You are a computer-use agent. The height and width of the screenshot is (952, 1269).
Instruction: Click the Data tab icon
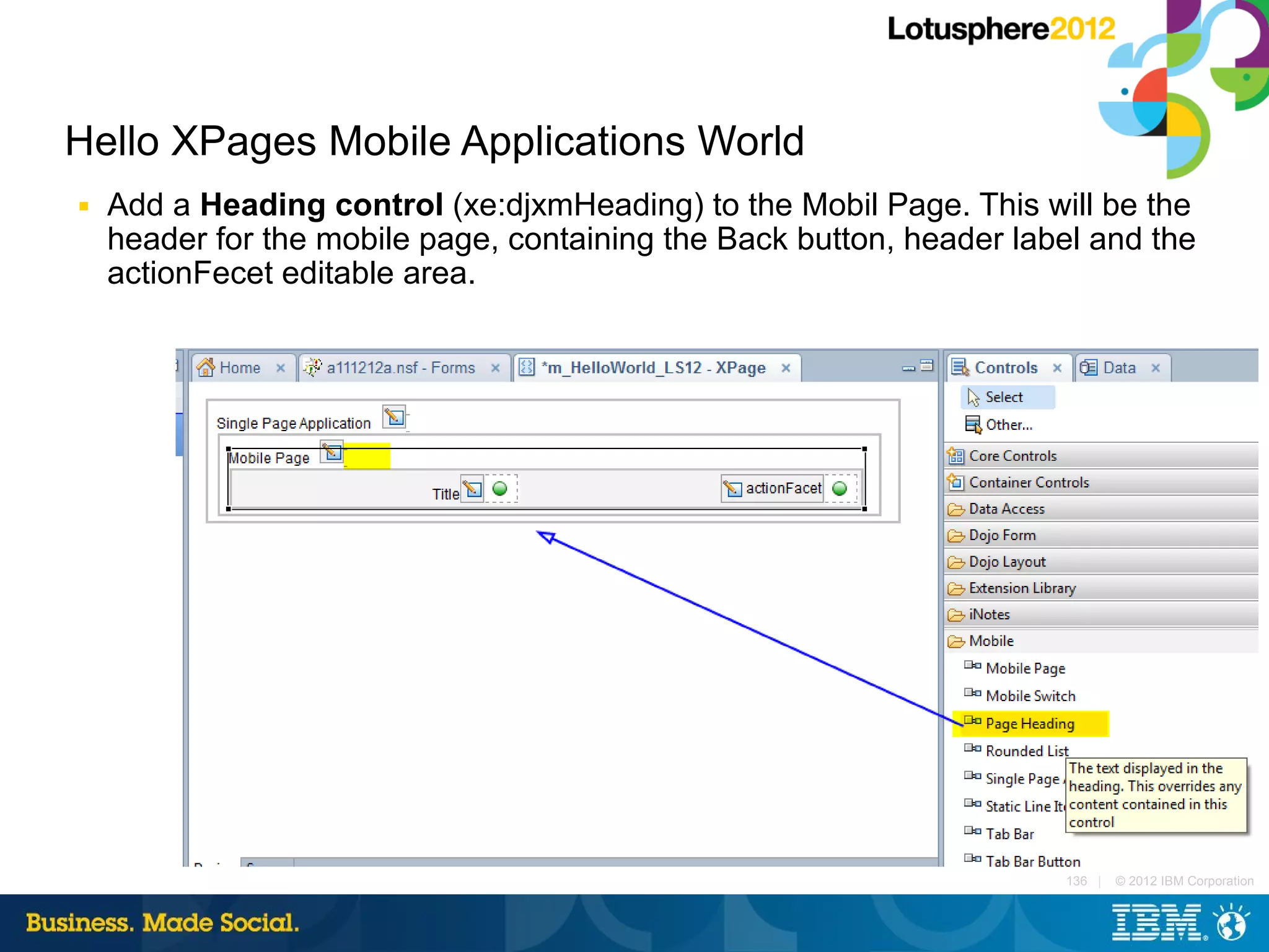(x=1089, y=367)
